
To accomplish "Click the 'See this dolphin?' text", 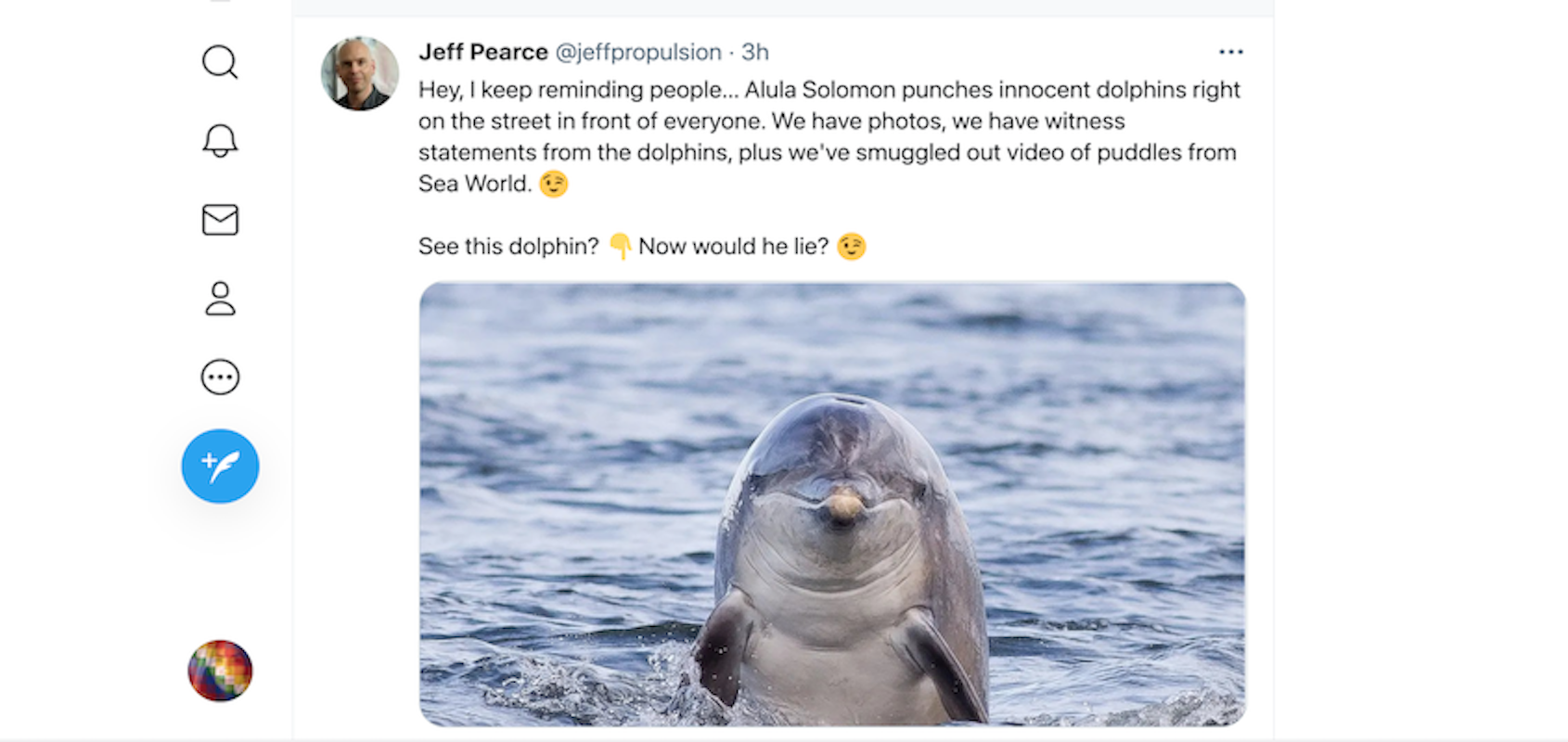I will coord(508,247).
